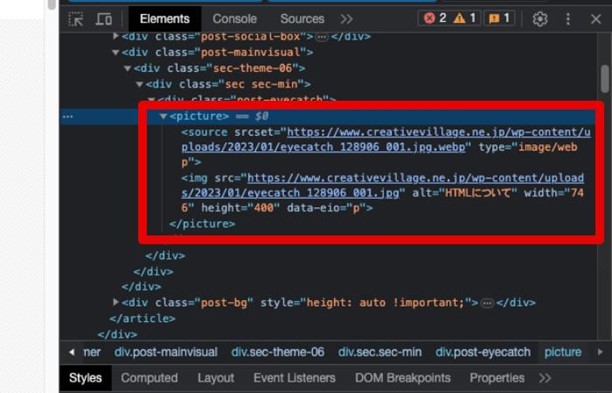
Task: Select the height="400" attribute
Action: (x=240, y=208)
